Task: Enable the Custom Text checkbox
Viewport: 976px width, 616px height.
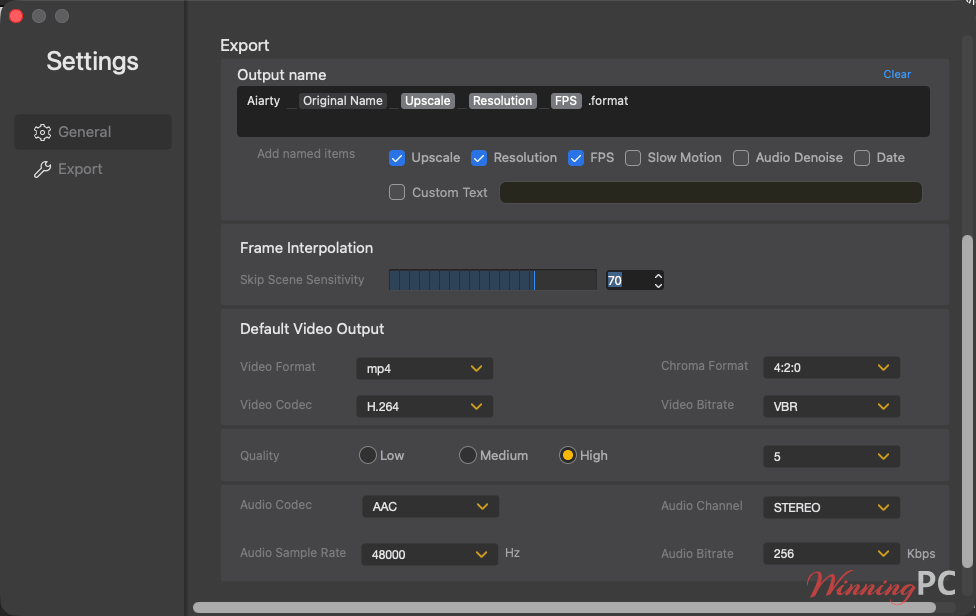Action: [x=397, y=192]
